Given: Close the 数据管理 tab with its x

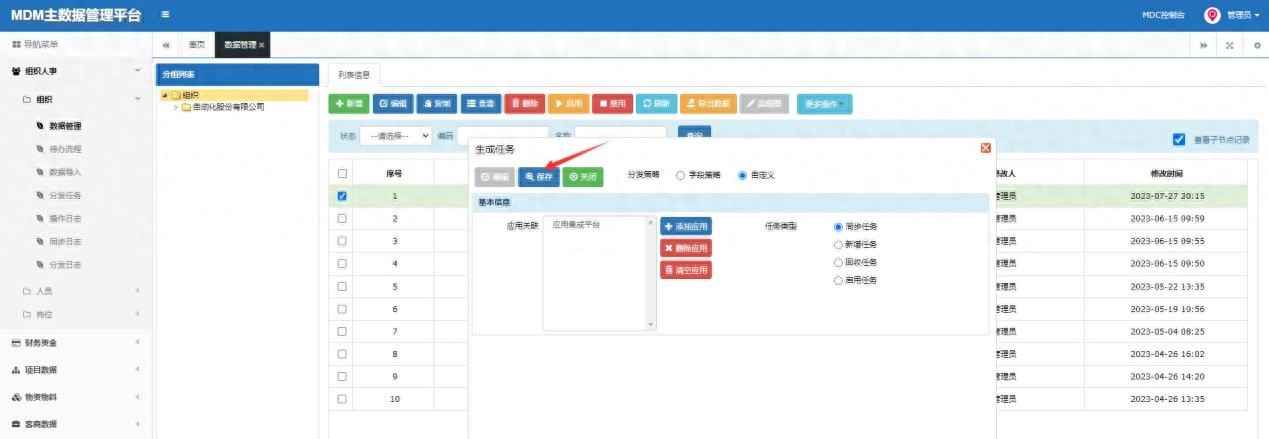Looking at the screenshot, I should pos(262,45).
